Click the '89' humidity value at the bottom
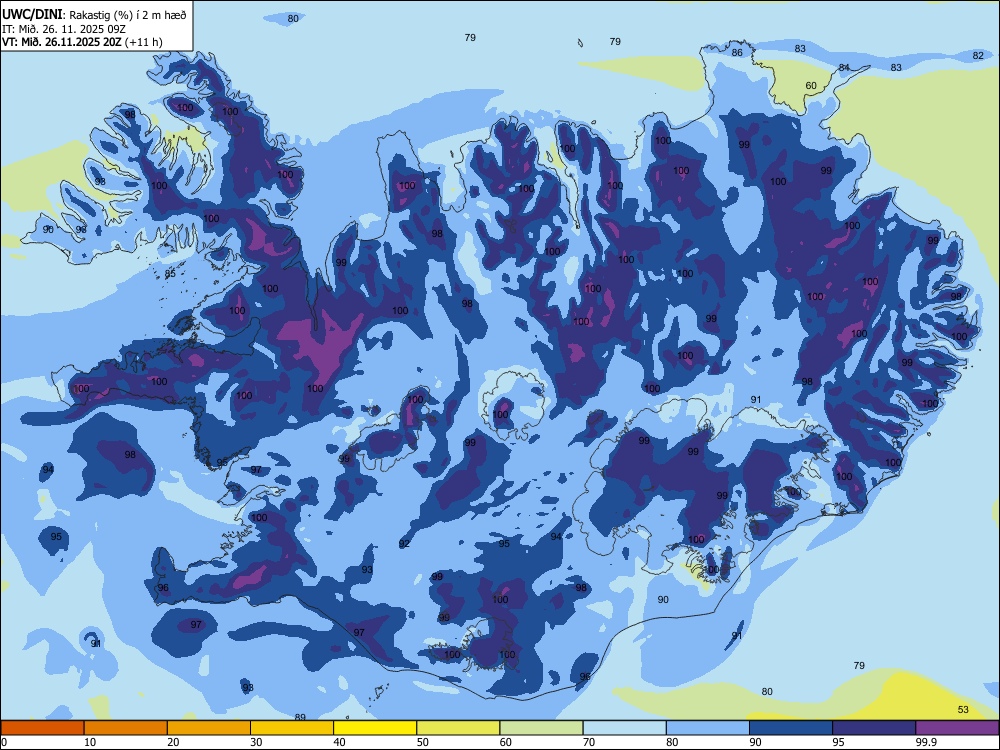The image size is (1000, 750). click(300, 717)
